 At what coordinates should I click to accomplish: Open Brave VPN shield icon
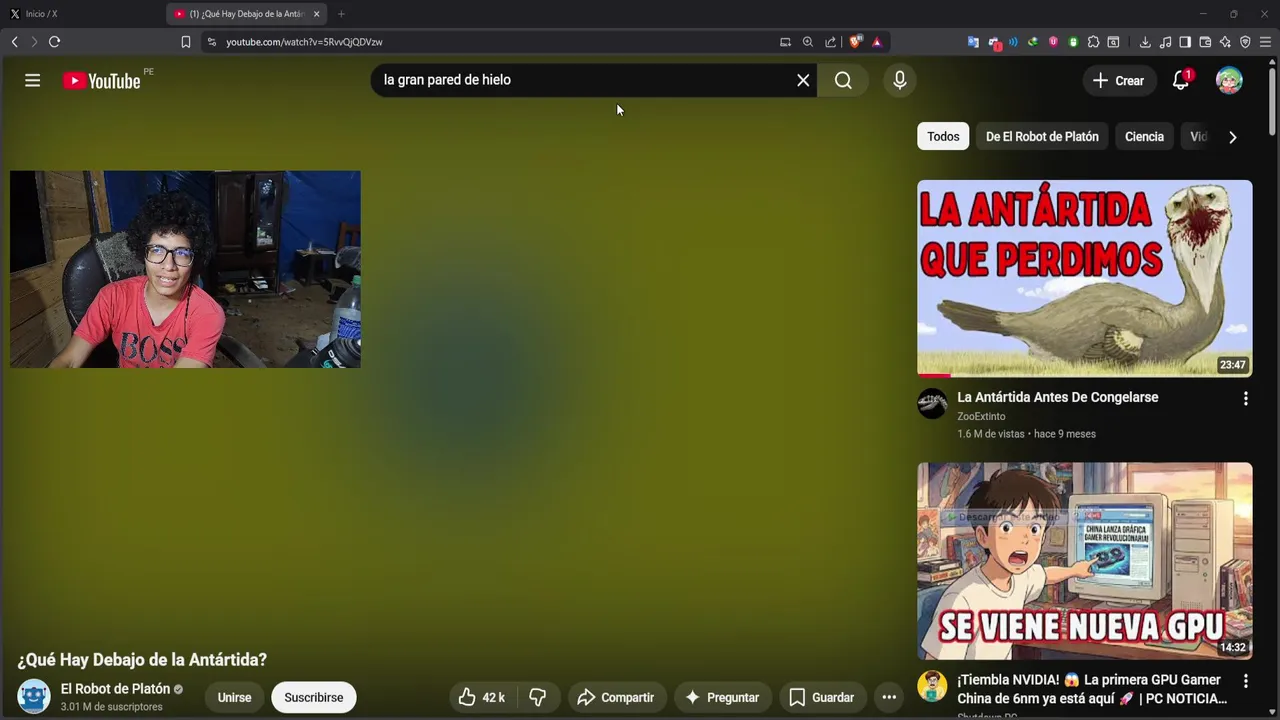point(1245,42)
